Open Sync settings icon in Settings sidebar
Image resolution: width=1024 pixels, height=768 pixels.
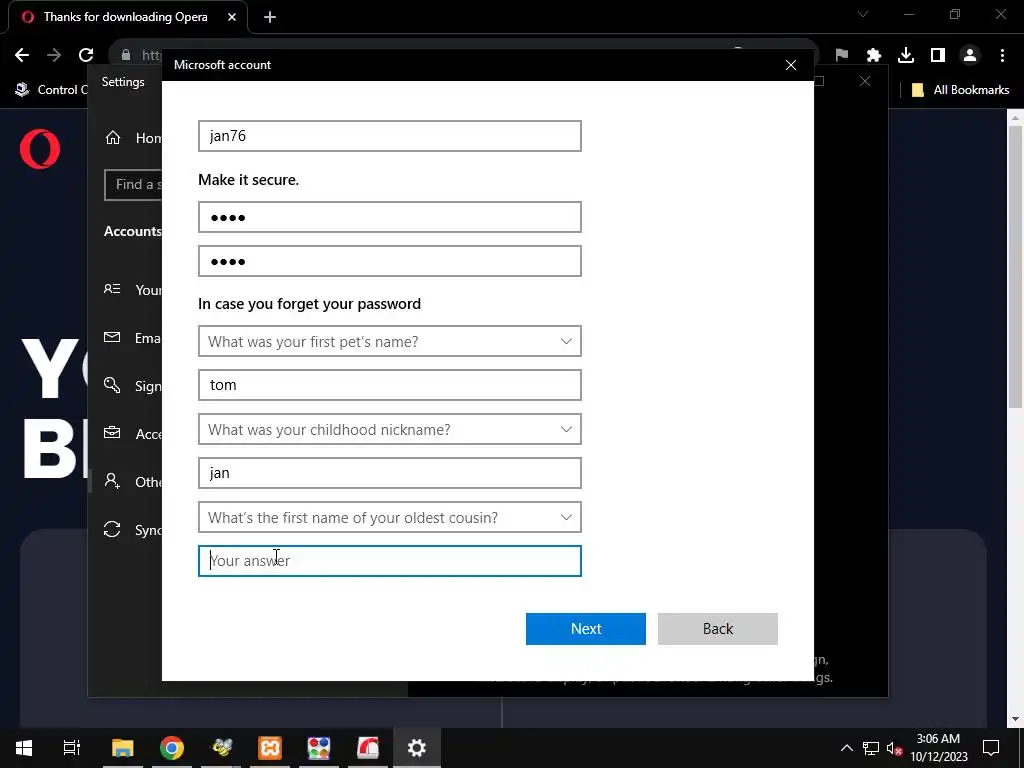pos(112,529)
